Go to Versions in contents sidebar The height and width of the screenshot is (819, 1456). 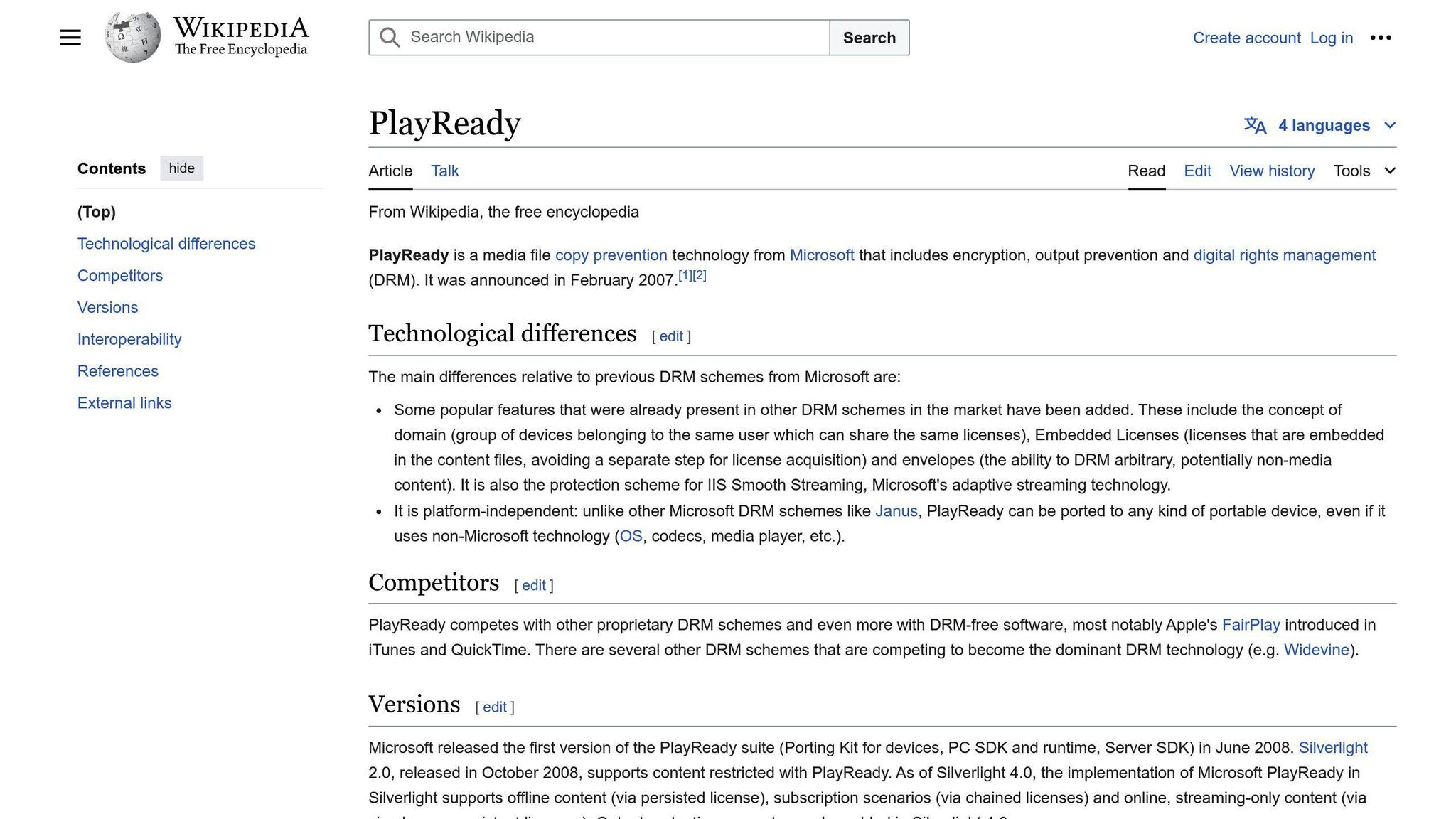click(x=108, y=308)
